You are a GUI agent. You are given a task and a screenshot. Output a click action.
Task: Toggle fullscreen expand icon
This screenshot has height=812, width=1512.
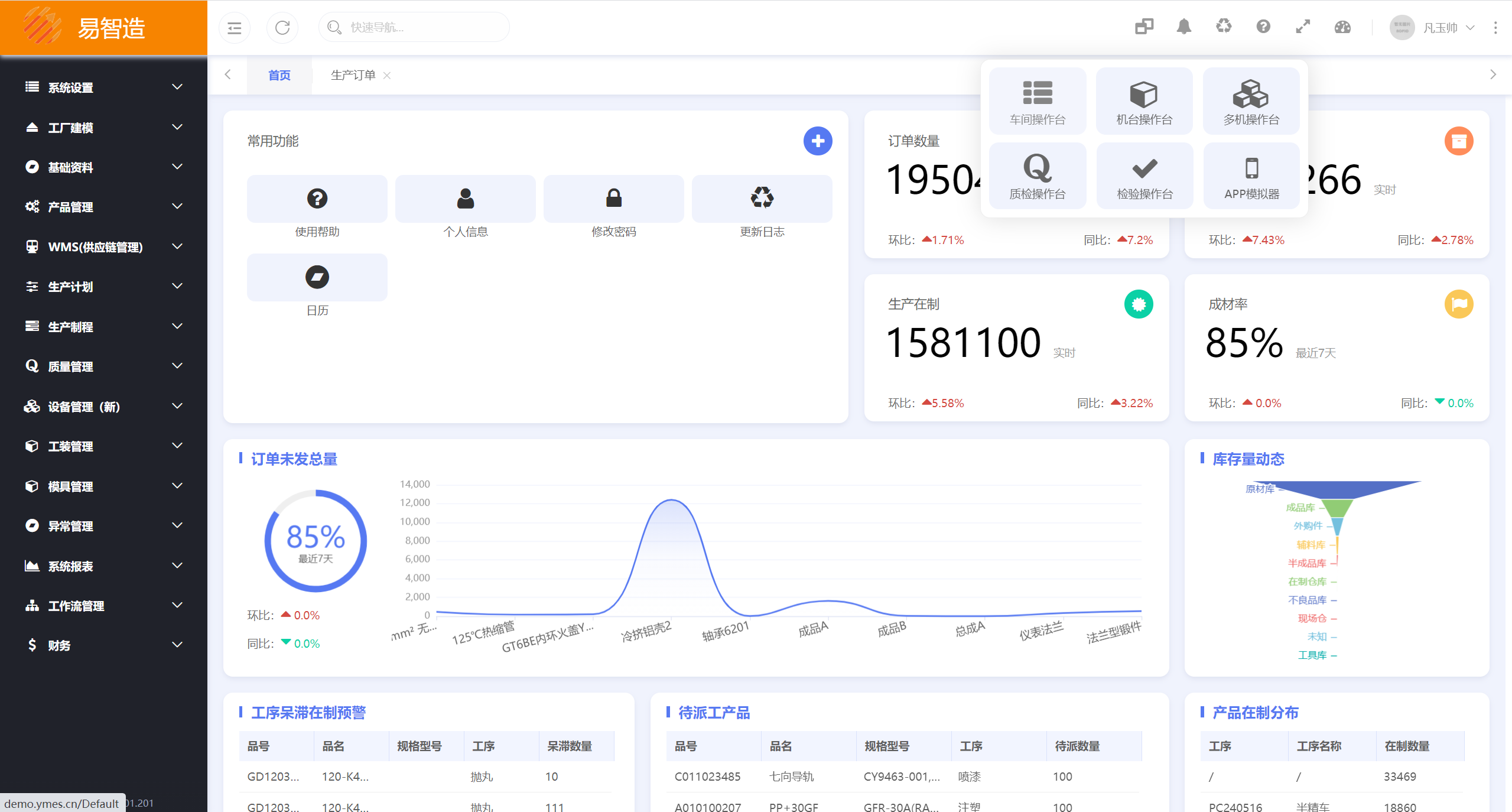[x=1303, y=27]
